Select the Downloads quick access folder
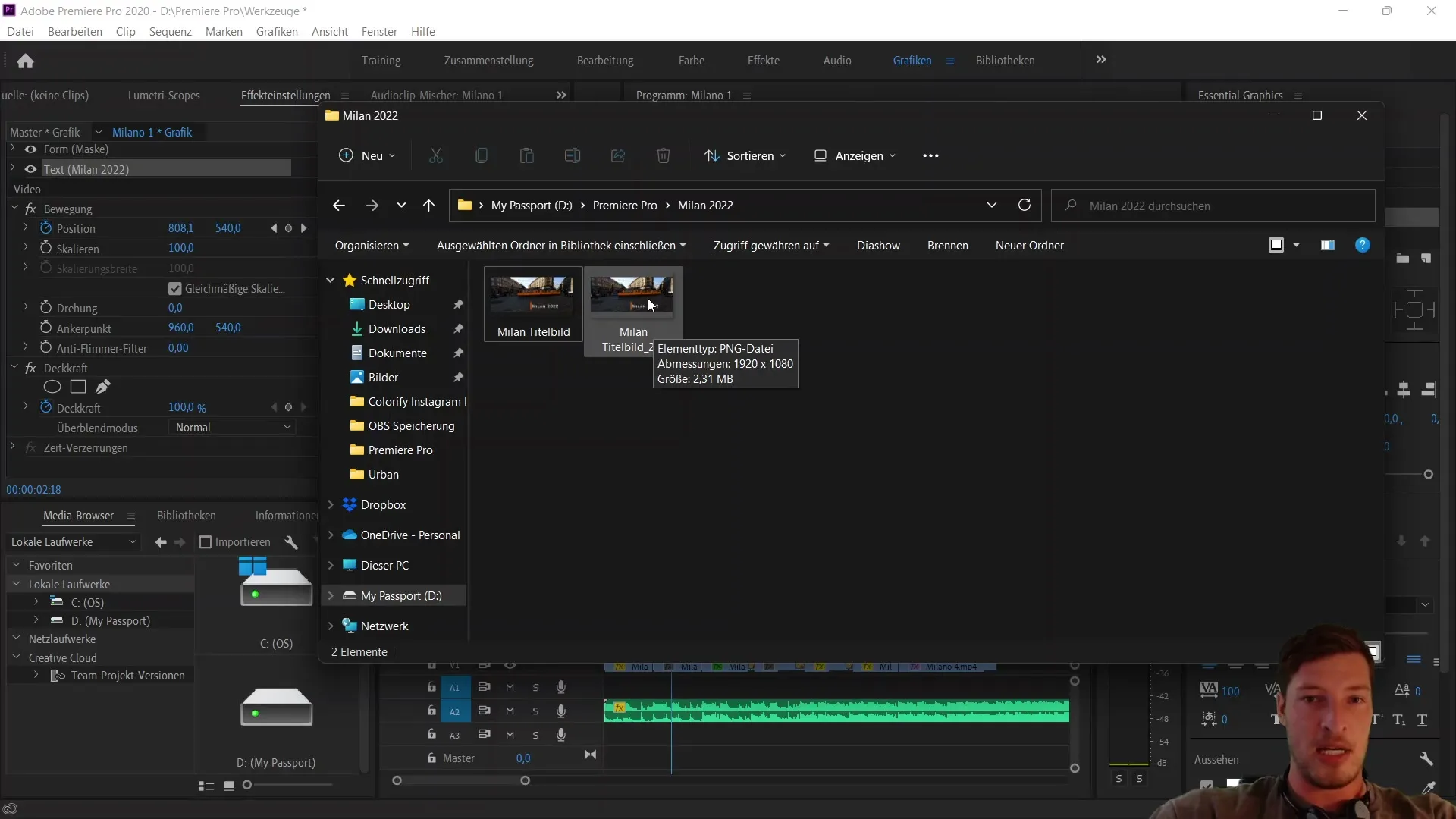This screenshot has width=1456, height=819. point(397,329)
